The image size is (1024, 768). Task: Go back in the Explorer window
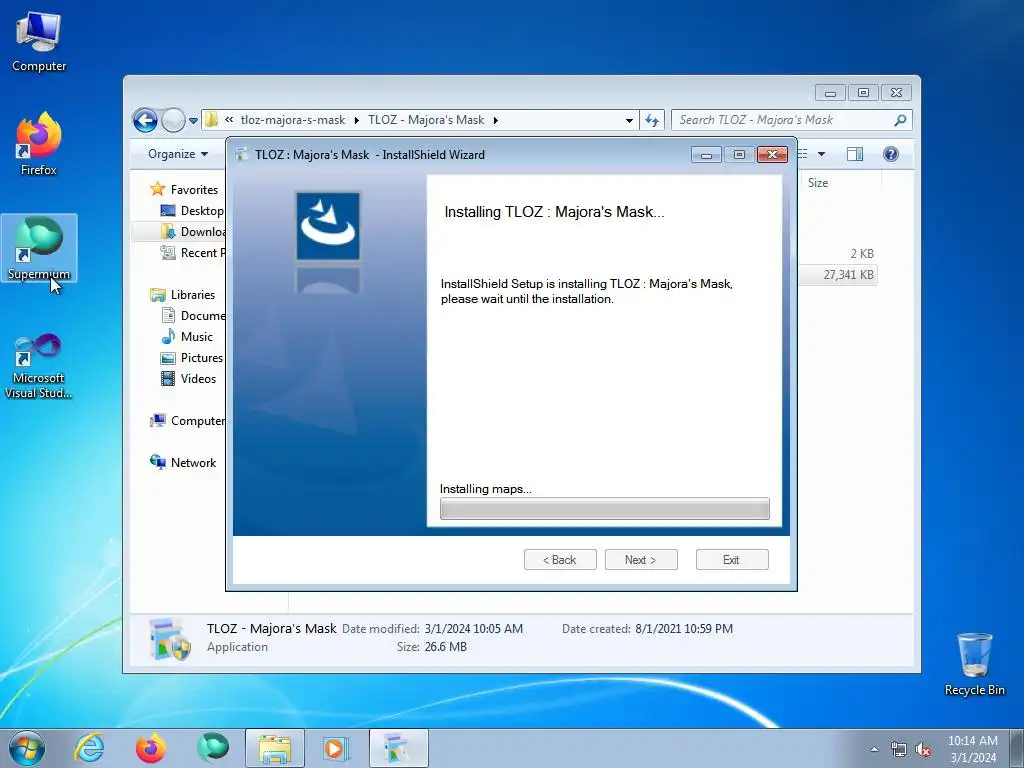(145, 120)
